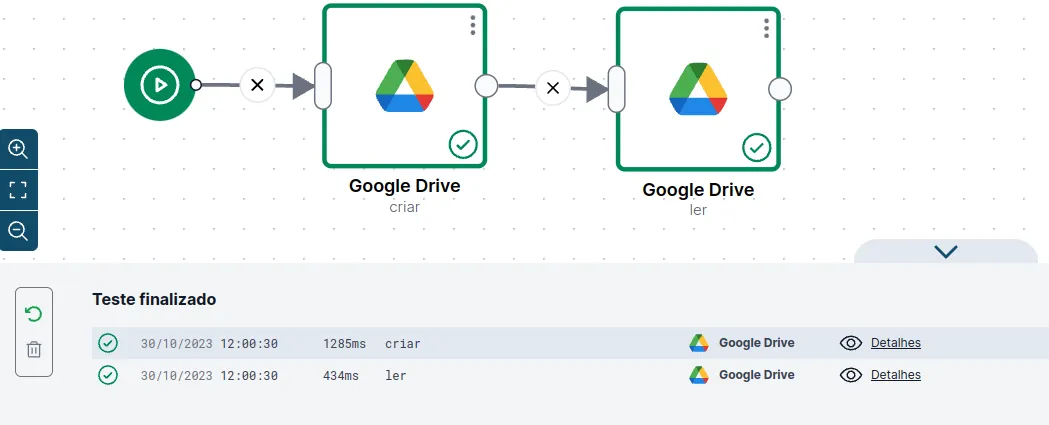Zoom in on the canvas
Screen dimensions: 1049x425
coord(18,149)
